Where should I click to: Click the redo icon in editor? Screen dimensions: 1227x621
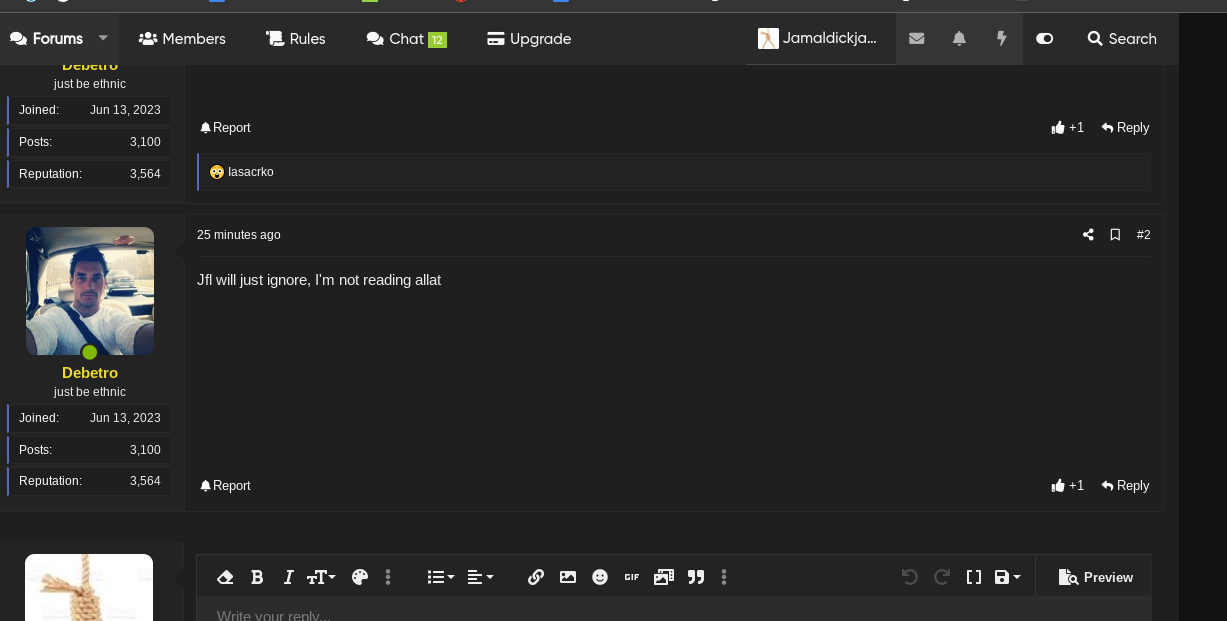[x=941, y=577]
